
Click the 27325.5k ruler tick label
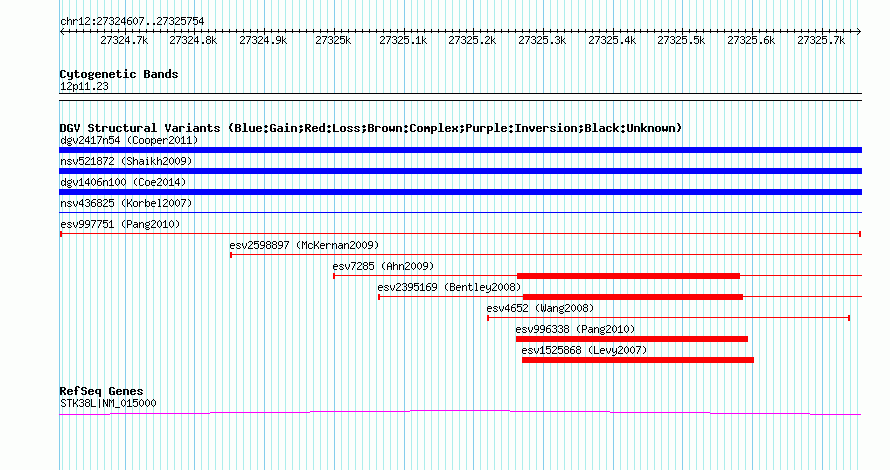pos(681,40)
